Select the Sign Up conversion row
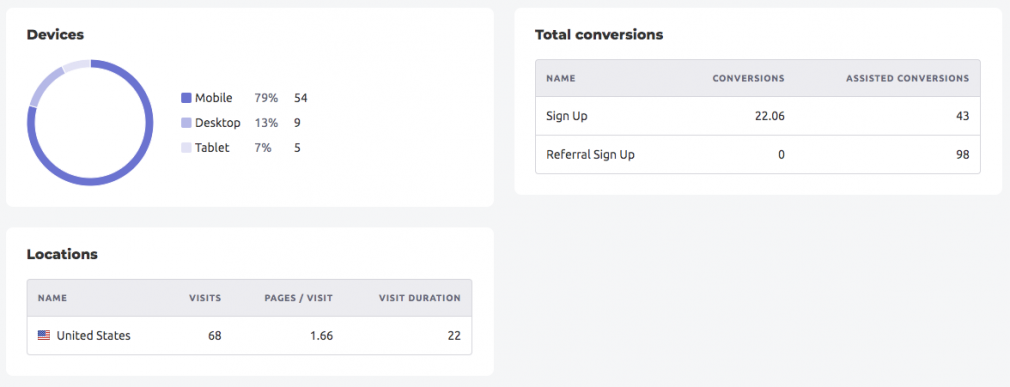 [758, 117]
